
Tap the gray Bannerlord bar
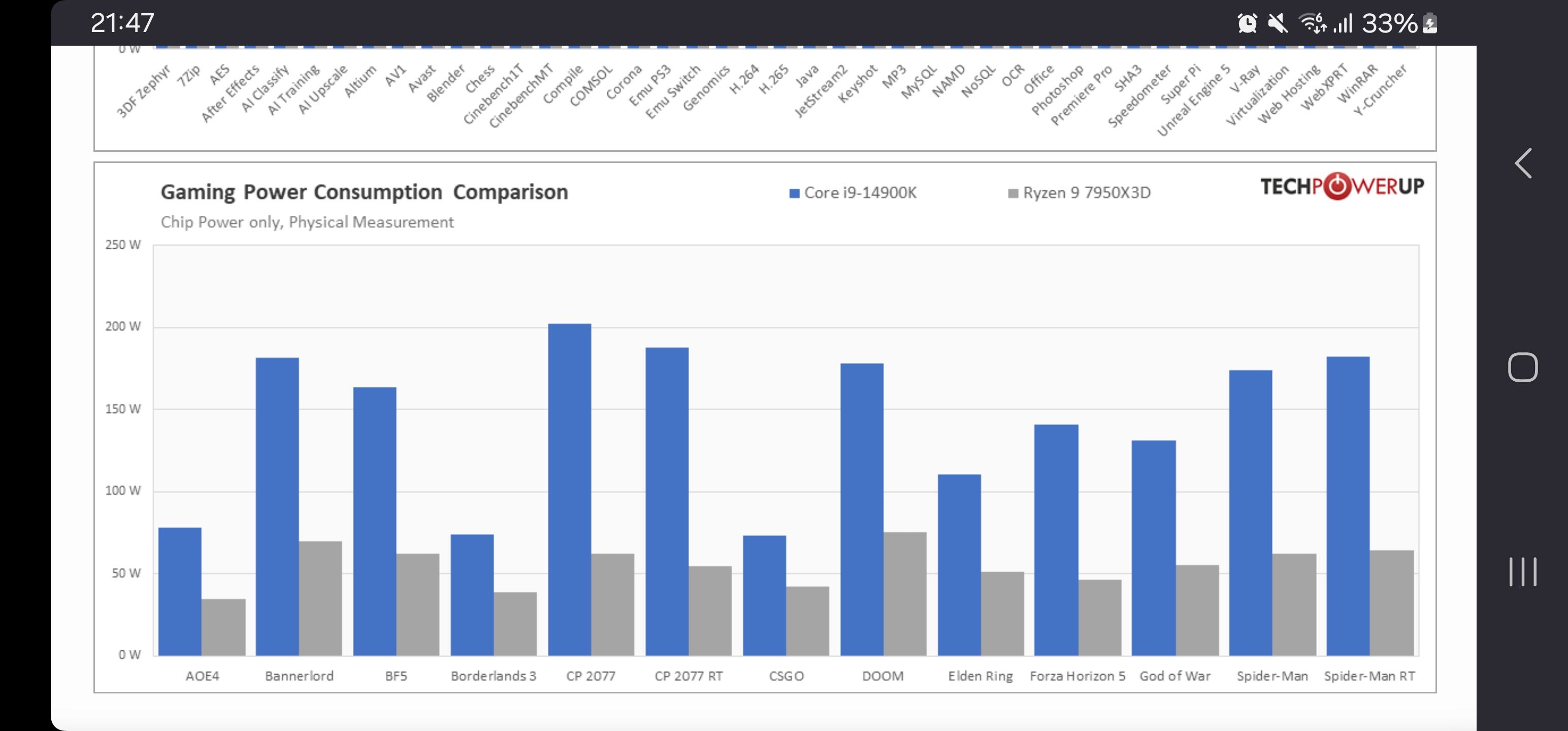point(320,599)
